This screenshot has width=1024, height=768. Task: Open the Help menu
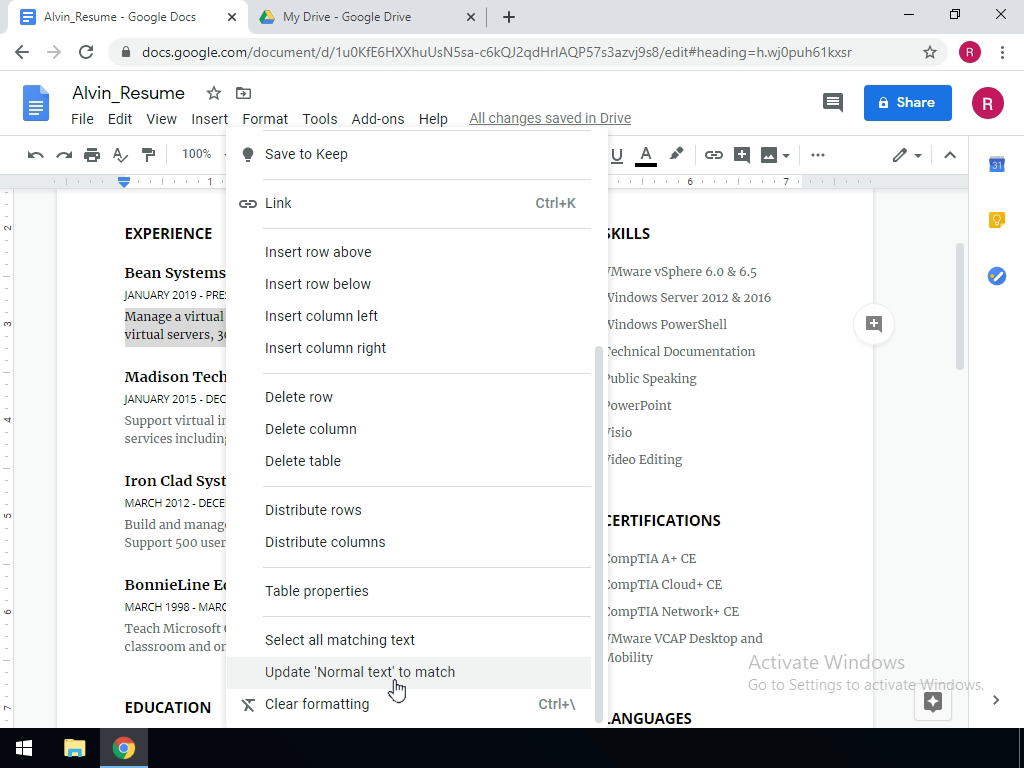click(433, 119)
